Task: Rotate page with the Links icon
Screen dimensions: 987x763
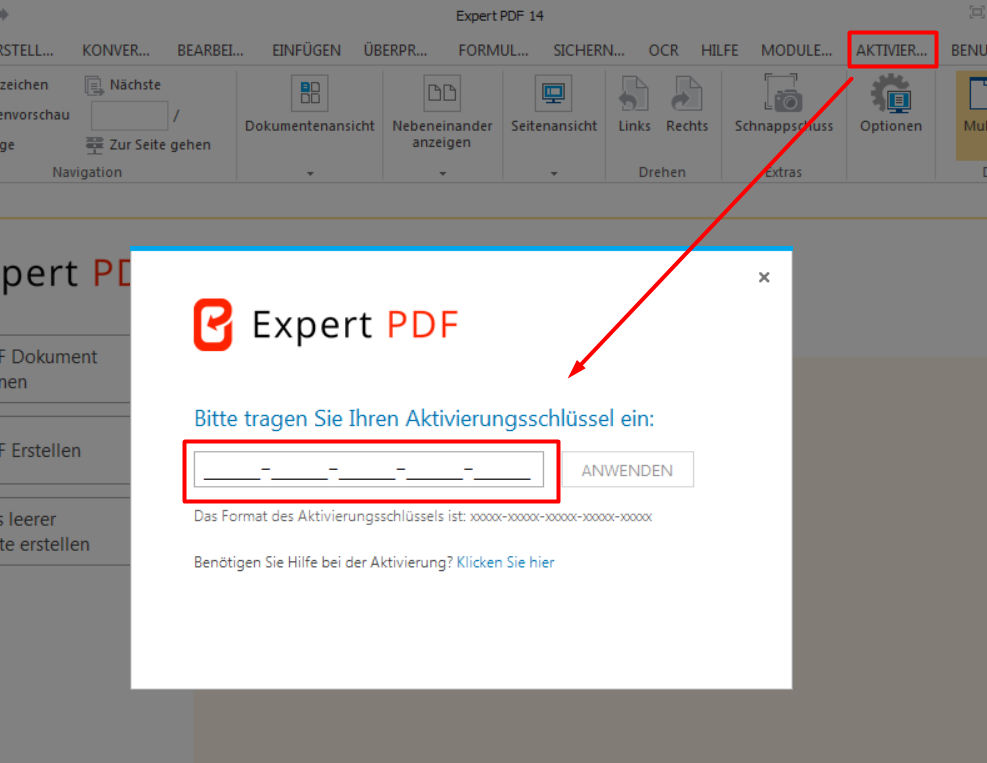Action: (x=634, y=94)
